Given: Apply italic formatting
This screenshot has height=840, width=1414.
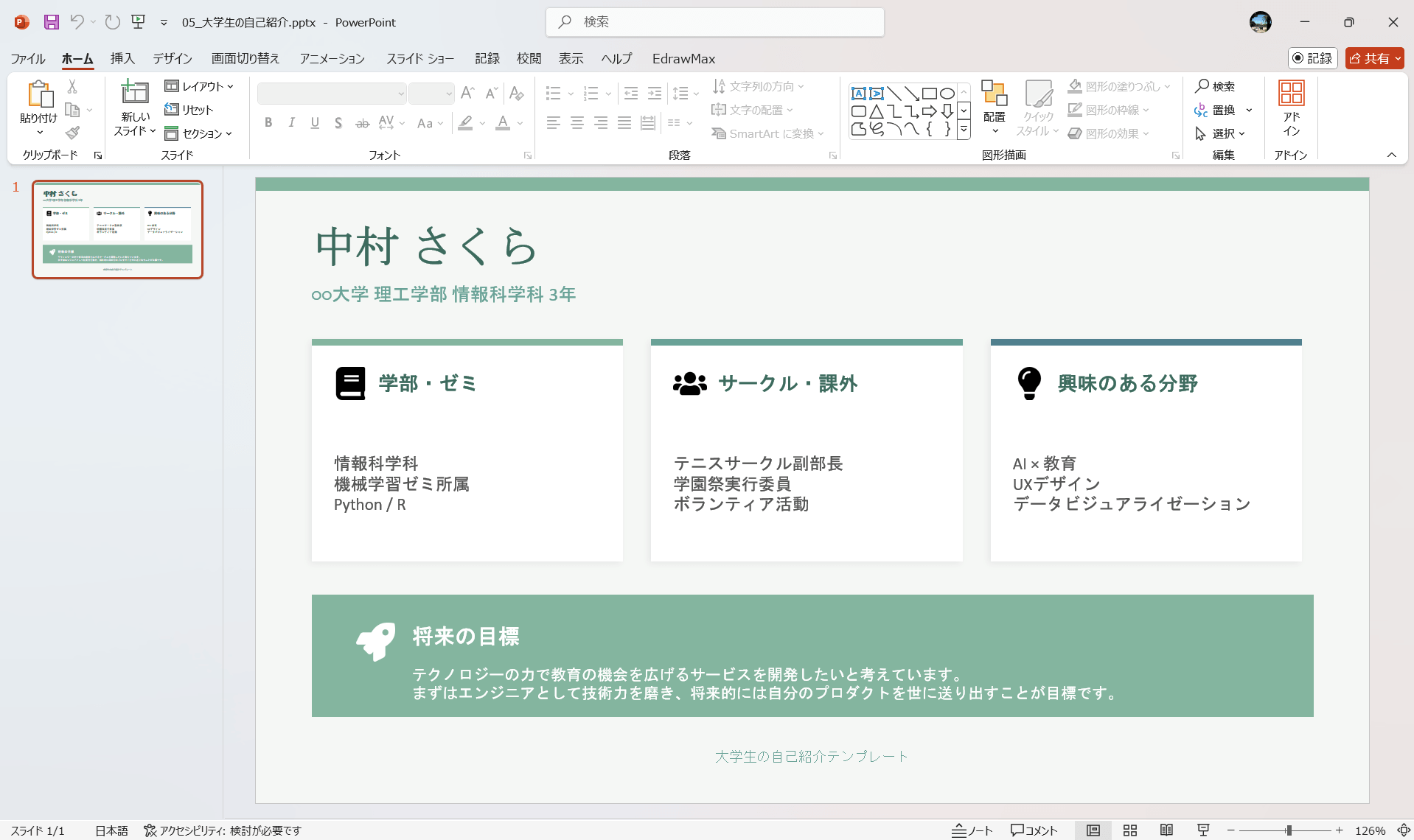Looking at the screenshot, I should point(291,122).
